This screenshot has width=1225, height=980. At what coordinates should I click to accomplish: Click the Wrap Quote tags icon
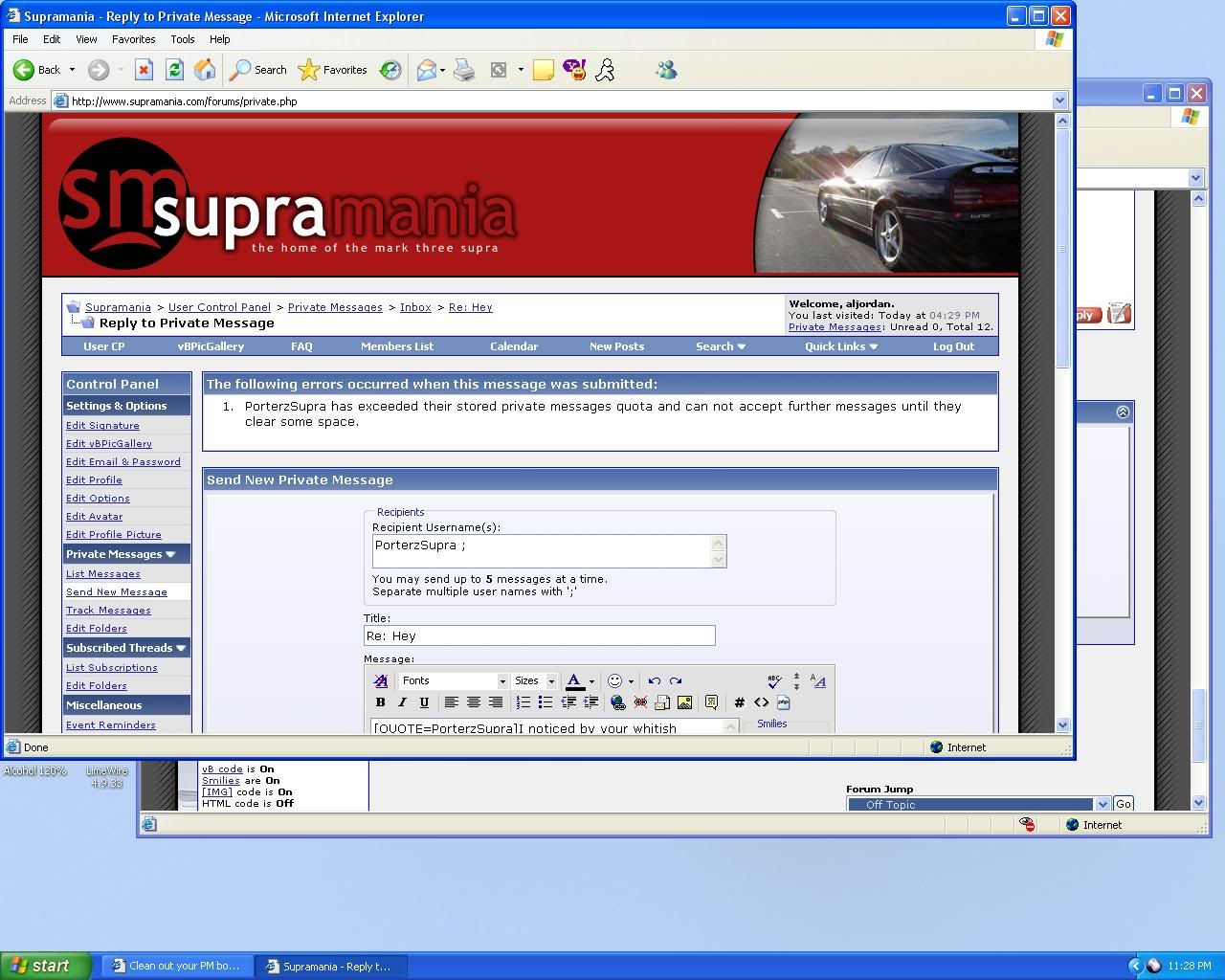point(711,702)
